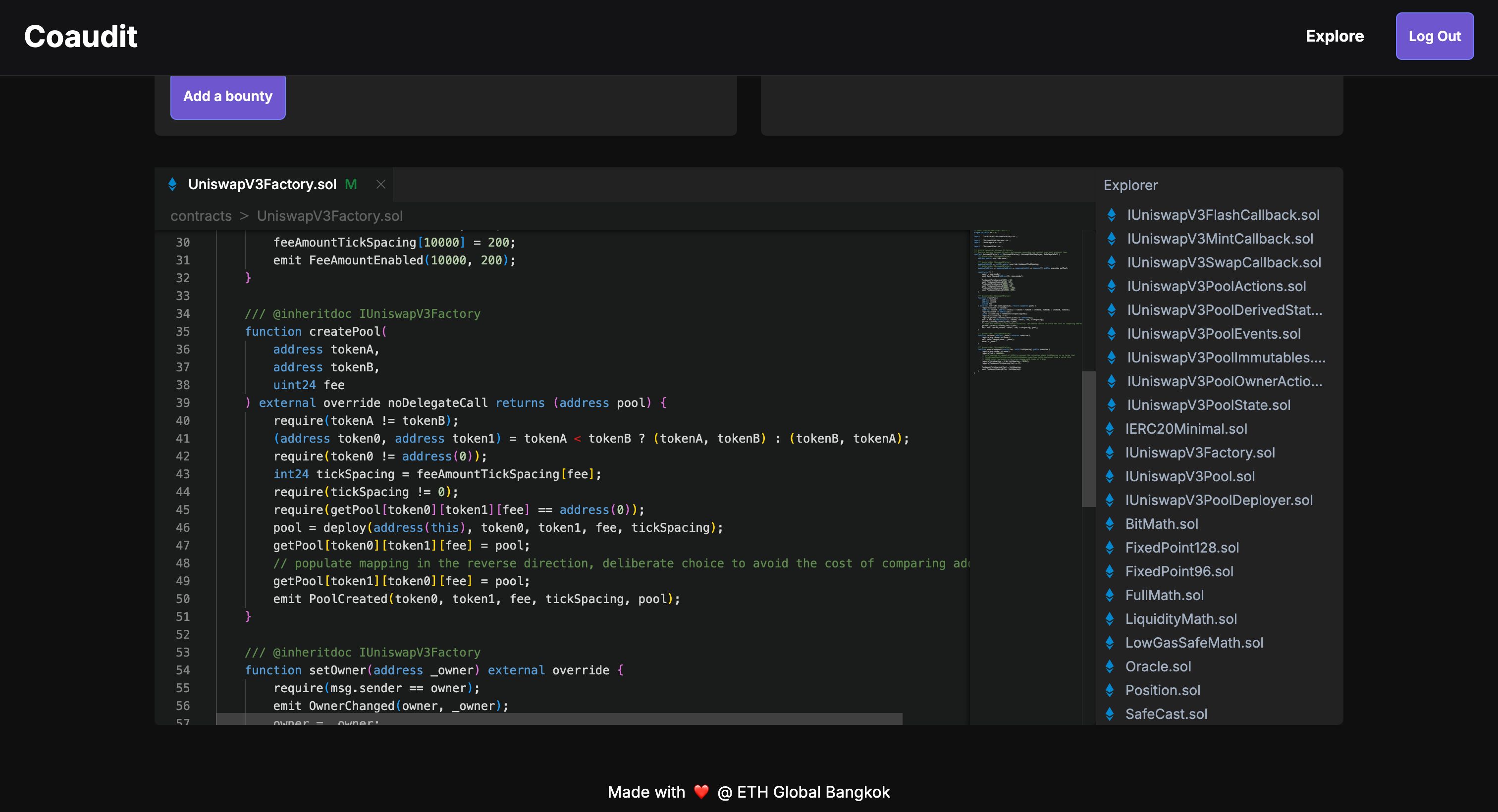1498x812 pixels.
Task: Click Add a bounty button
Action: coord(228,96)
